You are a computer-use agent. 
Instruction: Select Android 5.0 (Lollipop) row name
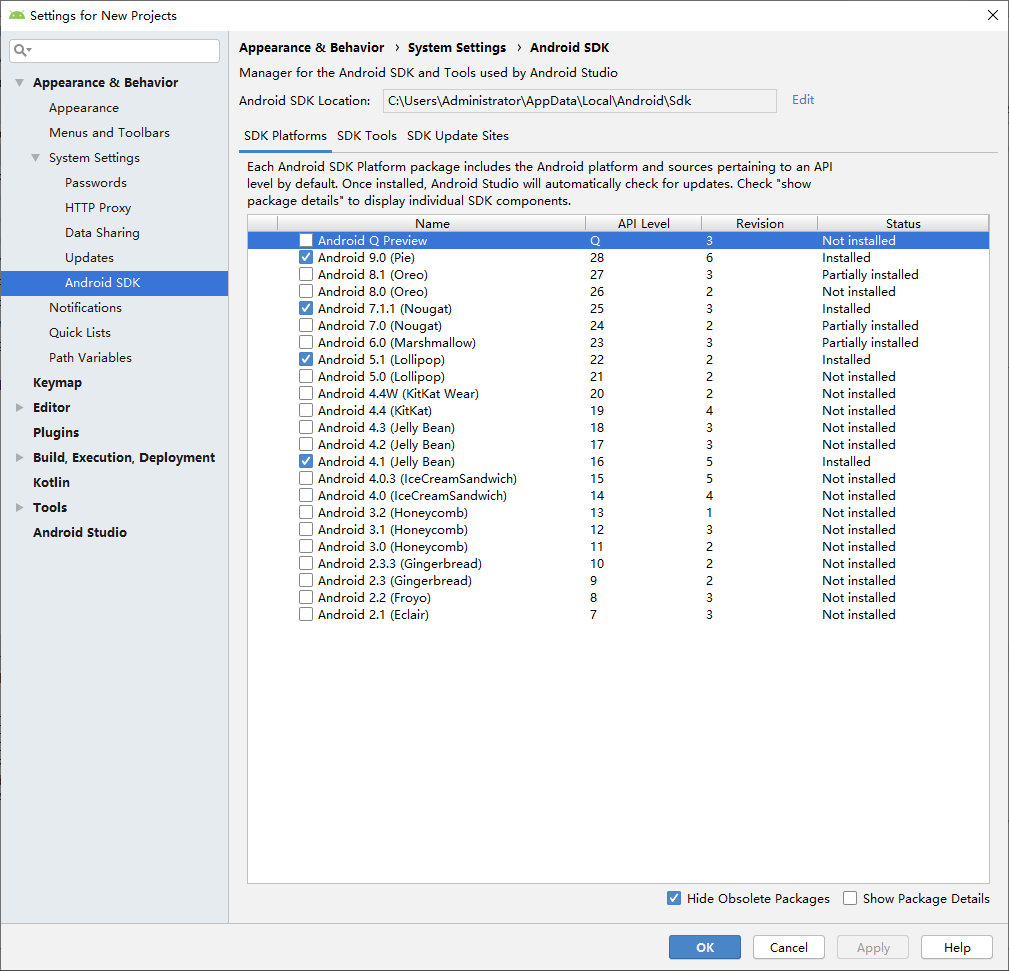click(x=381, y=376)
